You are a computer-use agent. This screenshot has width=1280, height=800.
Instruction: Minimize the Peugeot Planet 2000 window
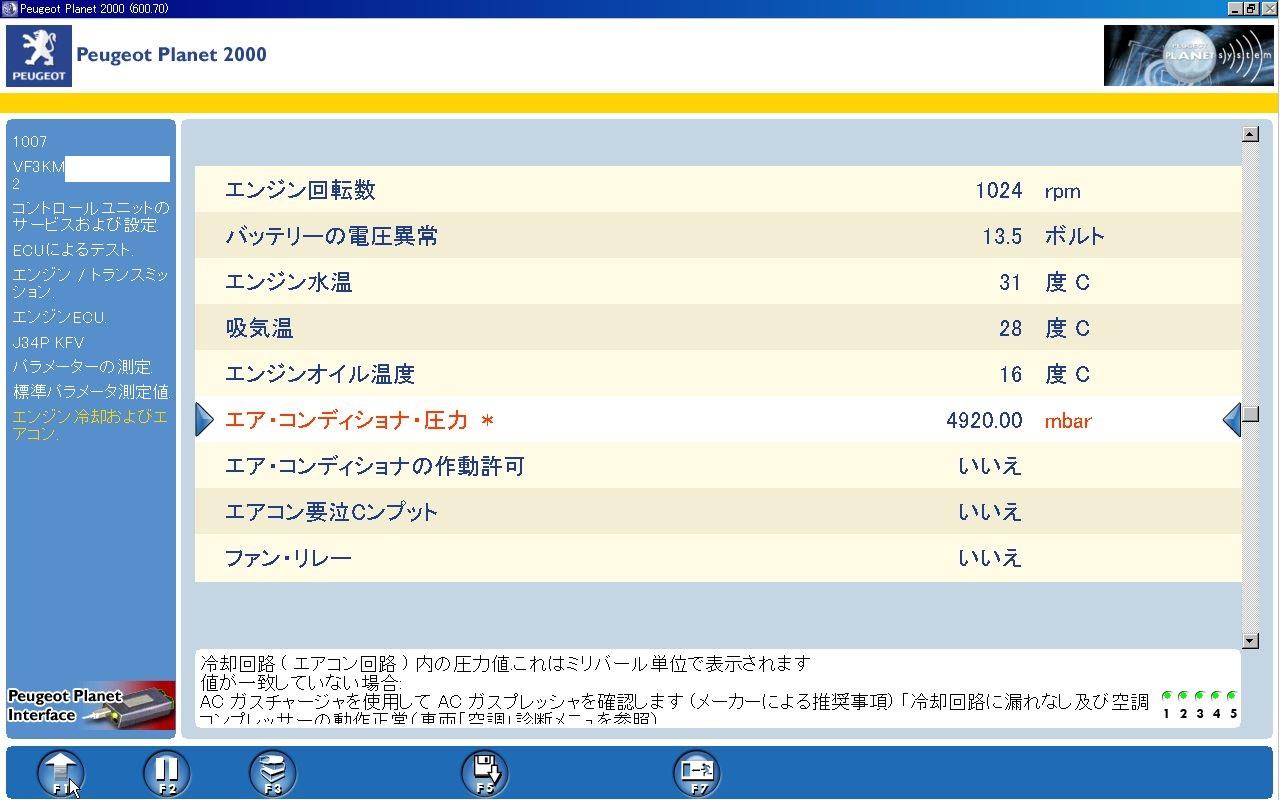tap(1237, 9)
